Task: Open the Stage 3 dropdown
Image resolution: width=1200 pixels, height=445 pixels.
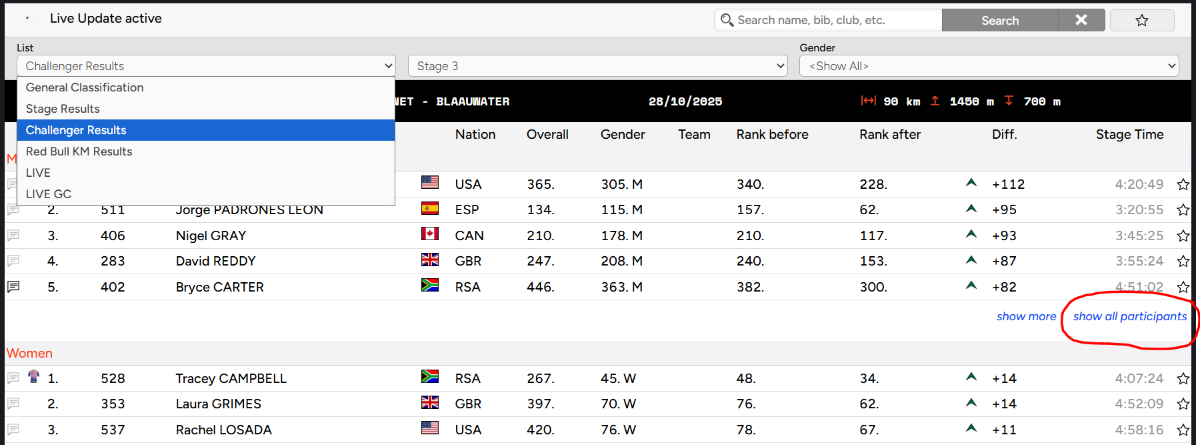Action: [597, 66]
